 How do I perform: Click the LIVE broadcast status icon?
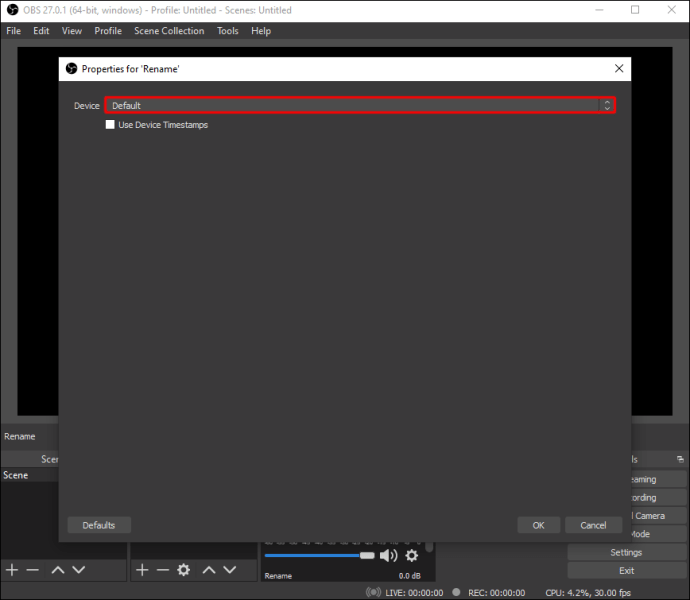(374, 592)
